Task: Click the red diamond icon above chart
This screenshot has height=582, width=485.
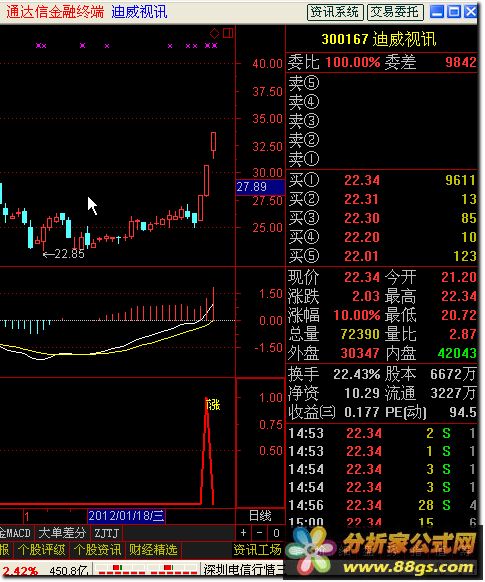Action: tap(214, 33)
